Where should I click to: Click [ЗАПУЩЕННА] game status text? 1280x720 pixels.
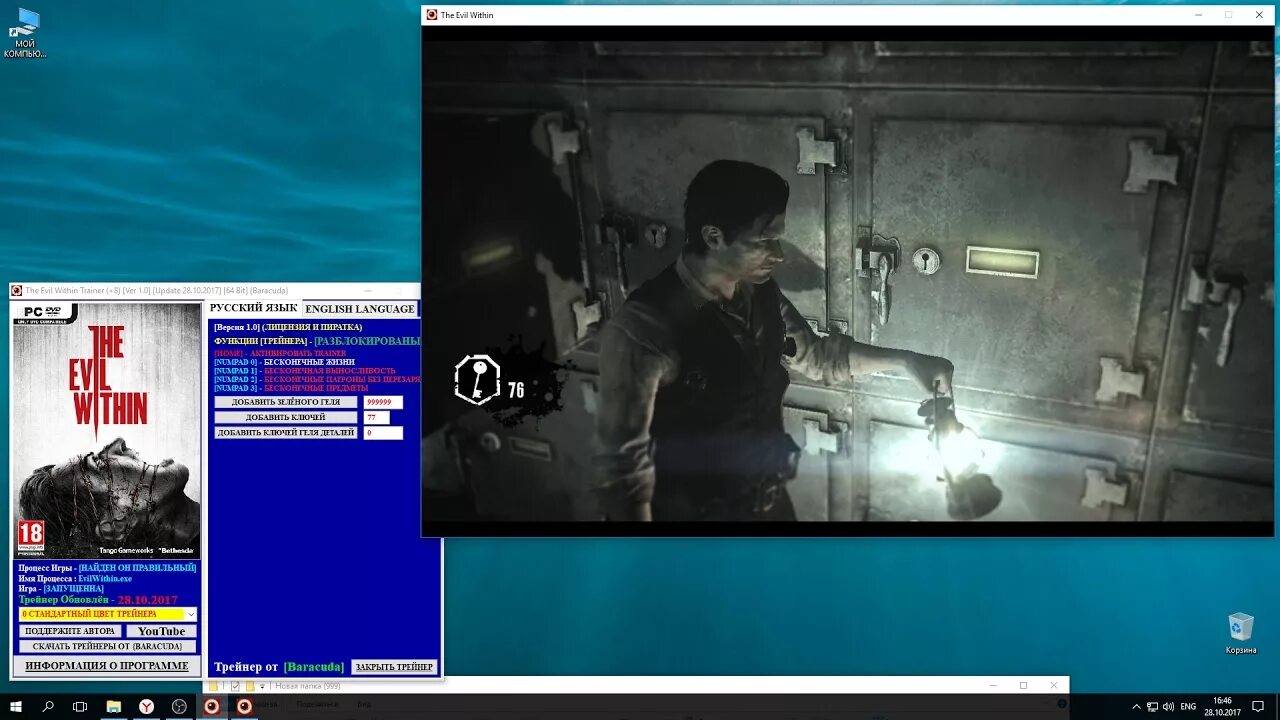coord(73,589)
